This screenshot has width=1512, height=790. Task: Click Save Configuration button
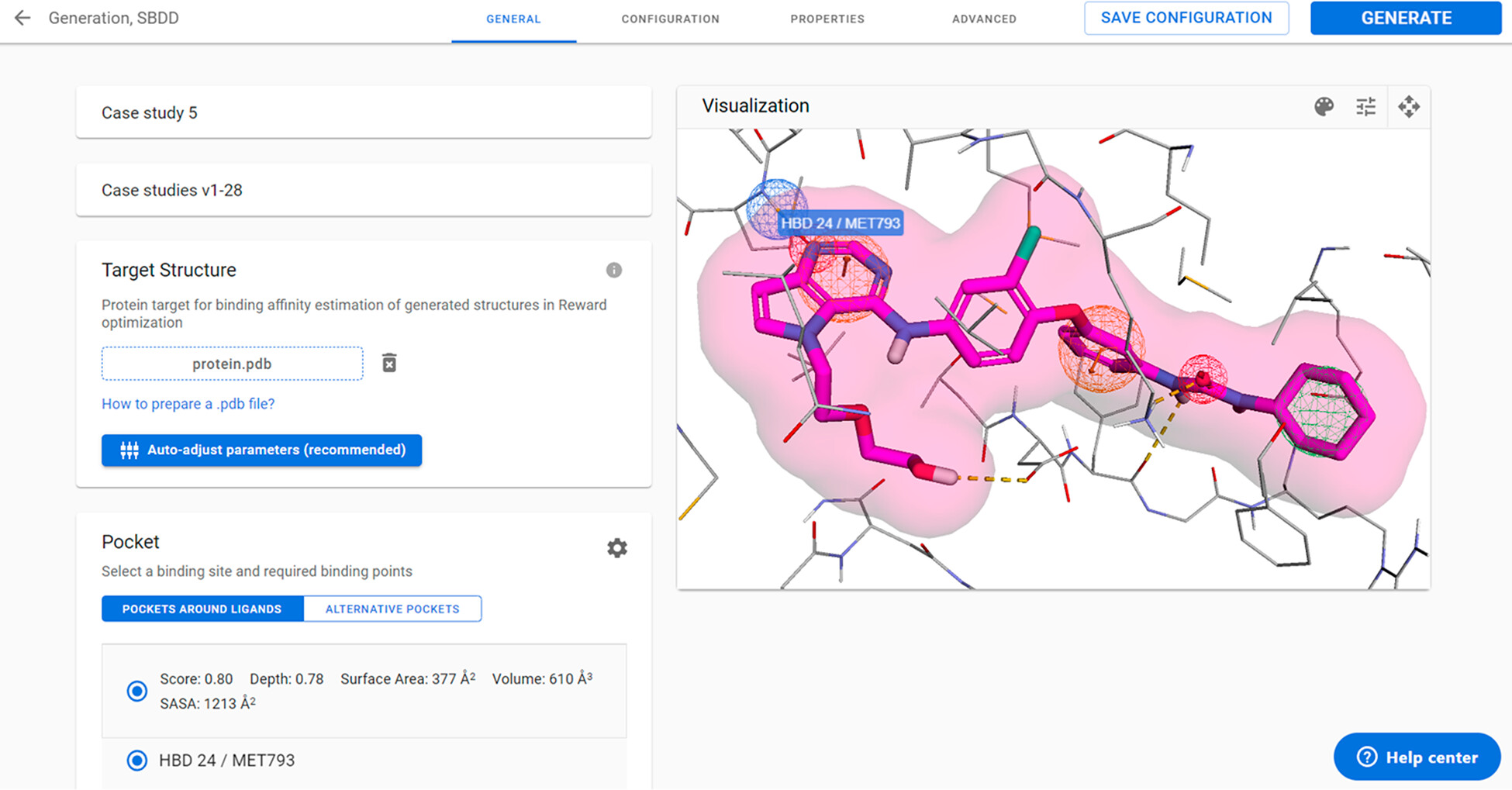point(1186,18)
